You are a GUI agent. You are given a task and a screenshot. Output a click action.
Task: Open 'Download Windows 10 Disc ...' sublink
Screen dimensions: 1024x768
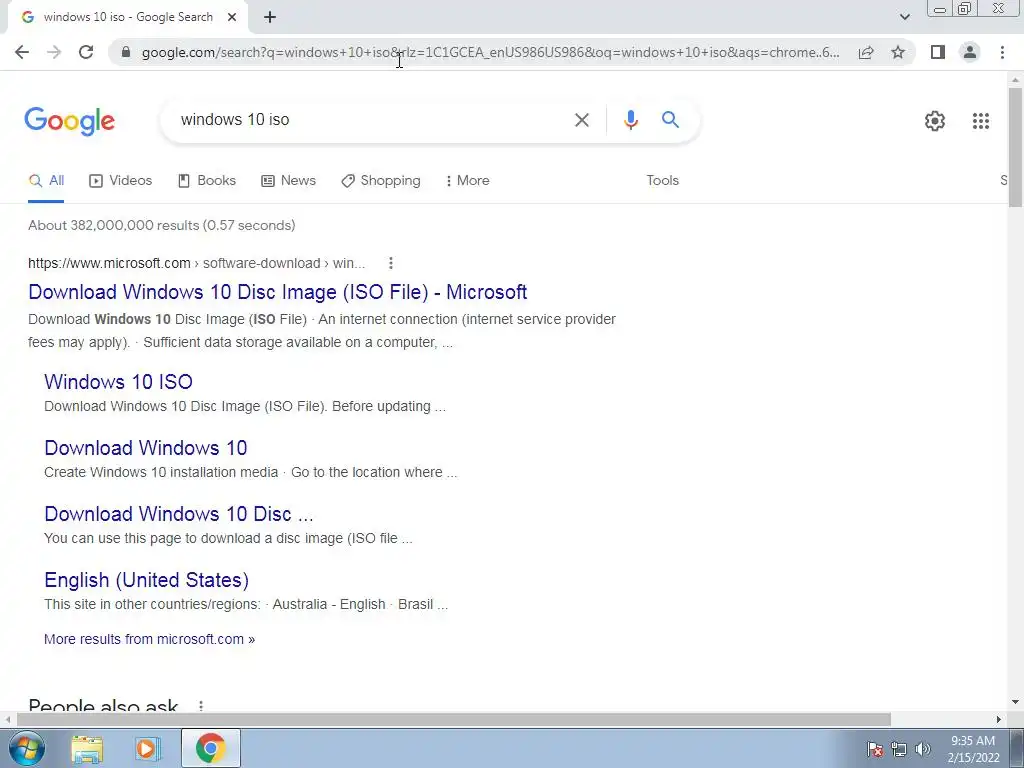(179, 514)
